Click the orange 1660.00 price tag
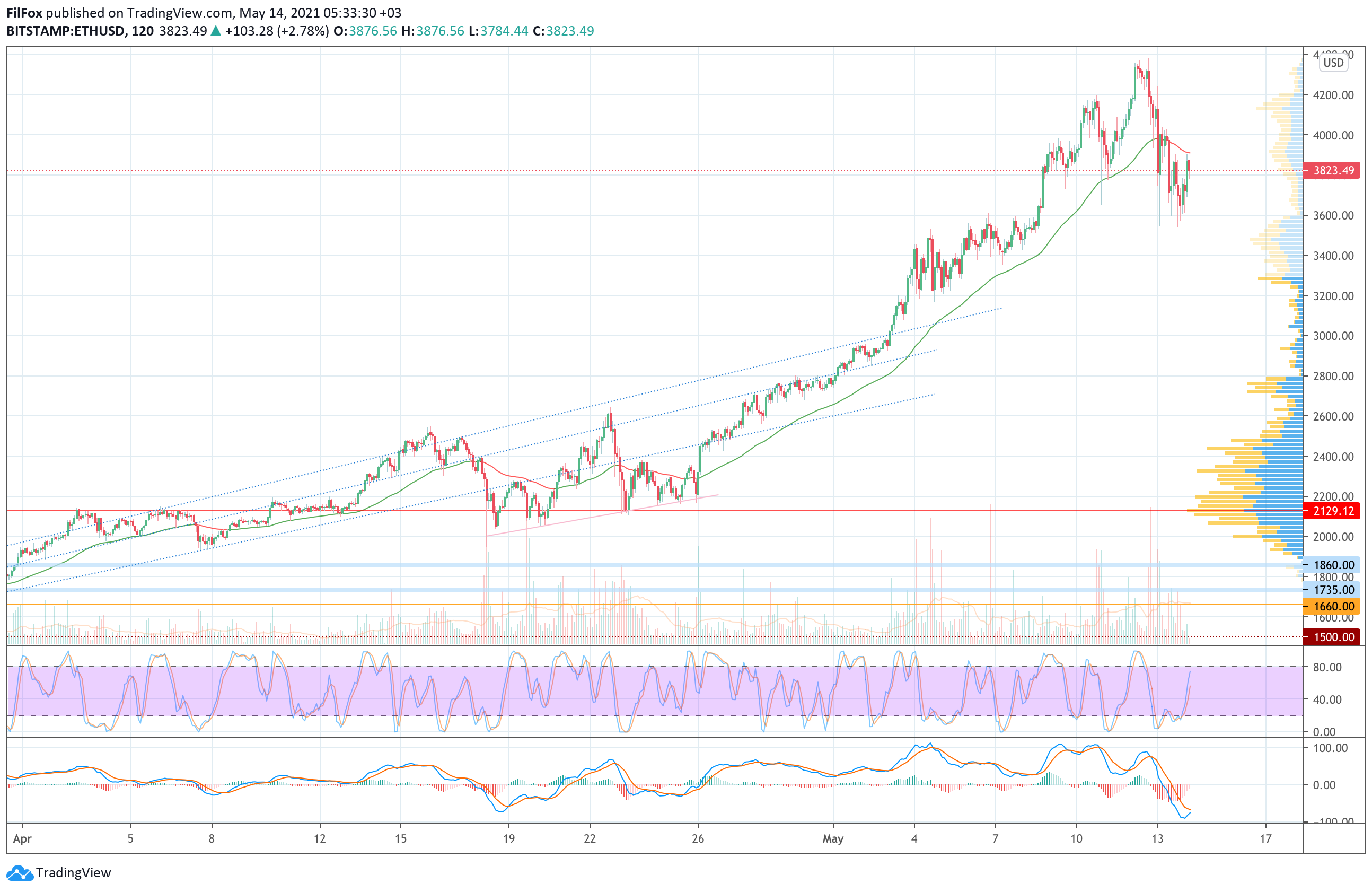 pos(1333,606)
